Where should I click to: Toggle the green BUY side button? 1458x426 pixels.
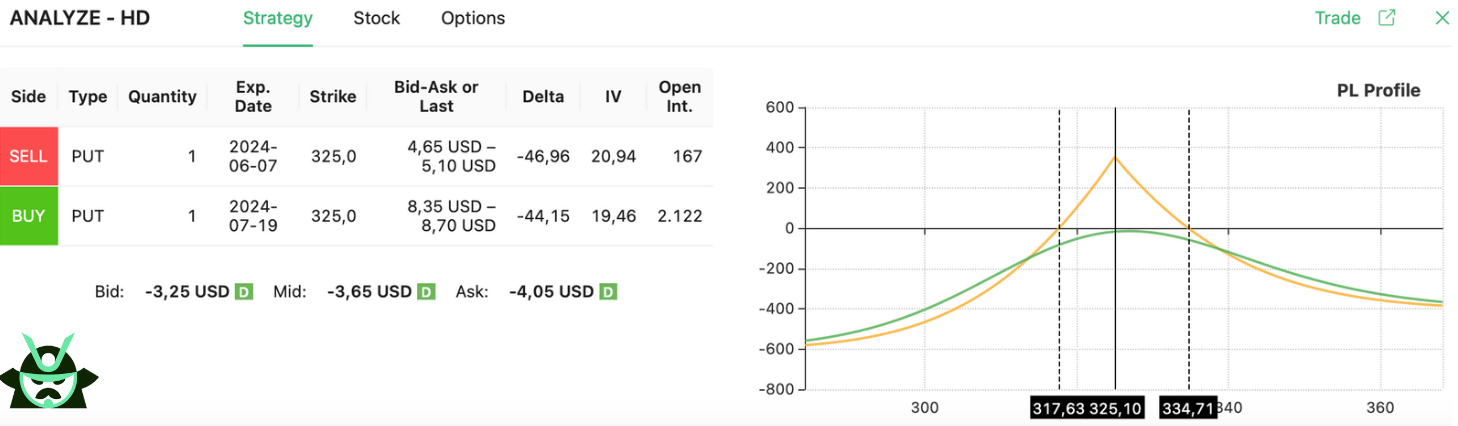[x=28, y=216]
